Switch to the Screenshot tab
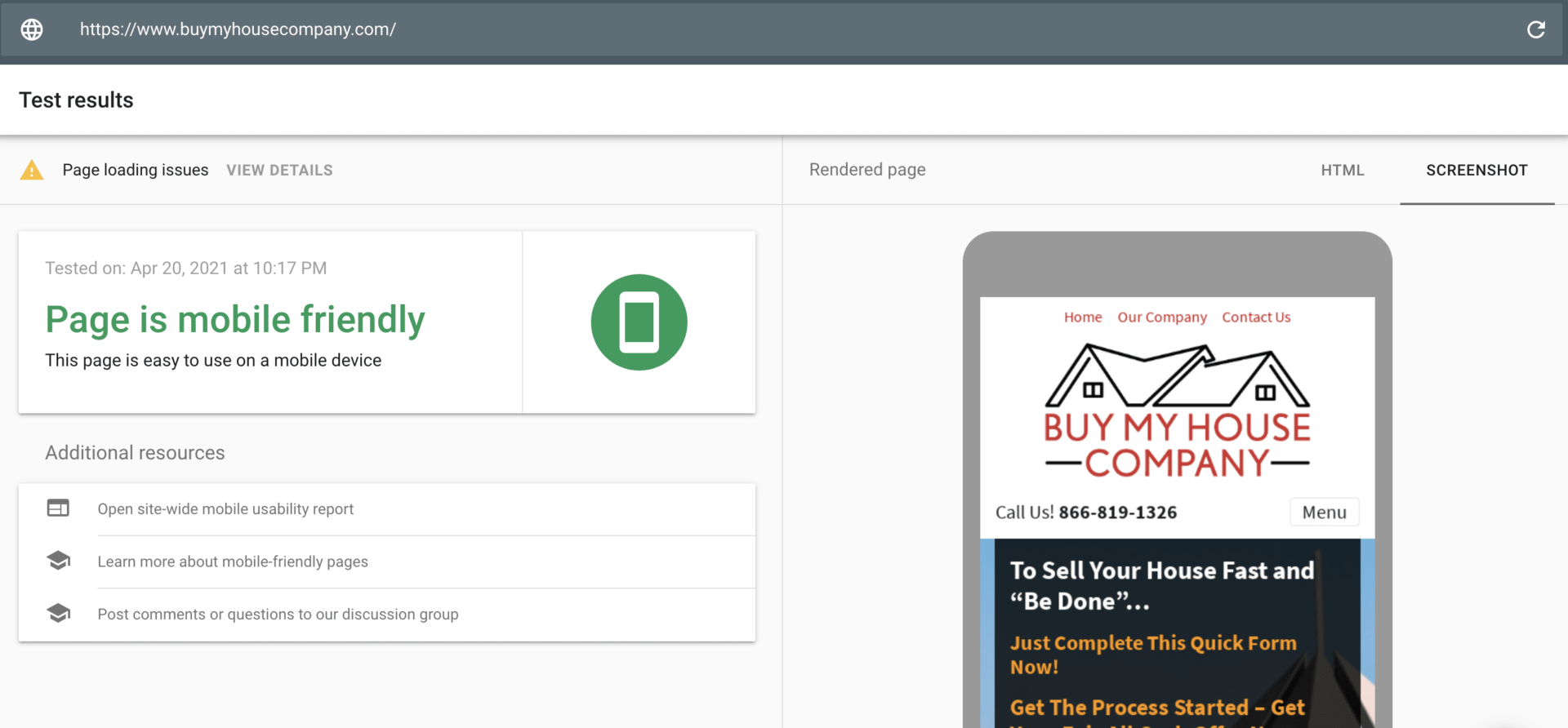Screen dimensions: 1568x728 [x=1477, y=170]
